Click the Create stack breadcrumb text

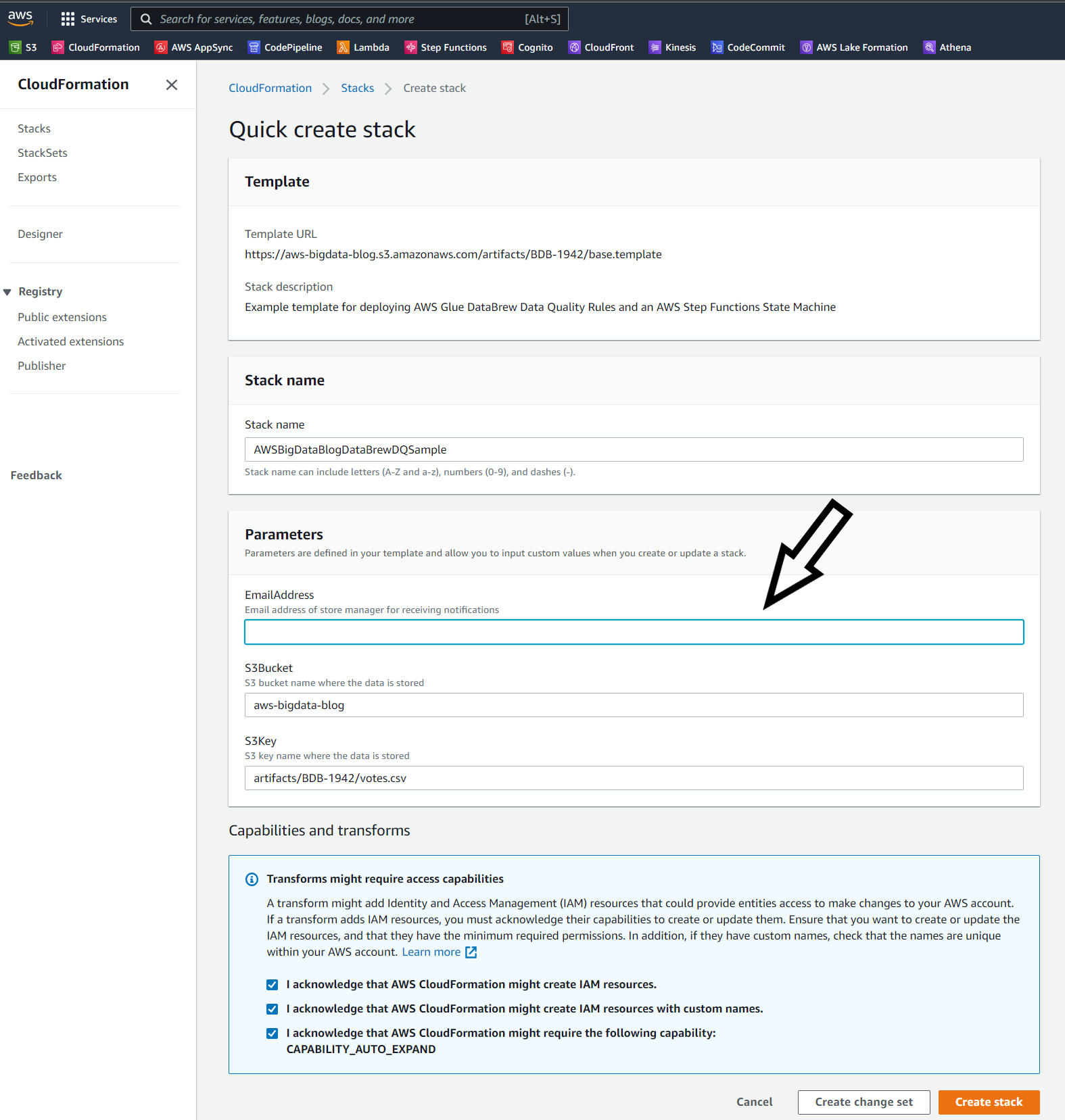click(435, 88)
